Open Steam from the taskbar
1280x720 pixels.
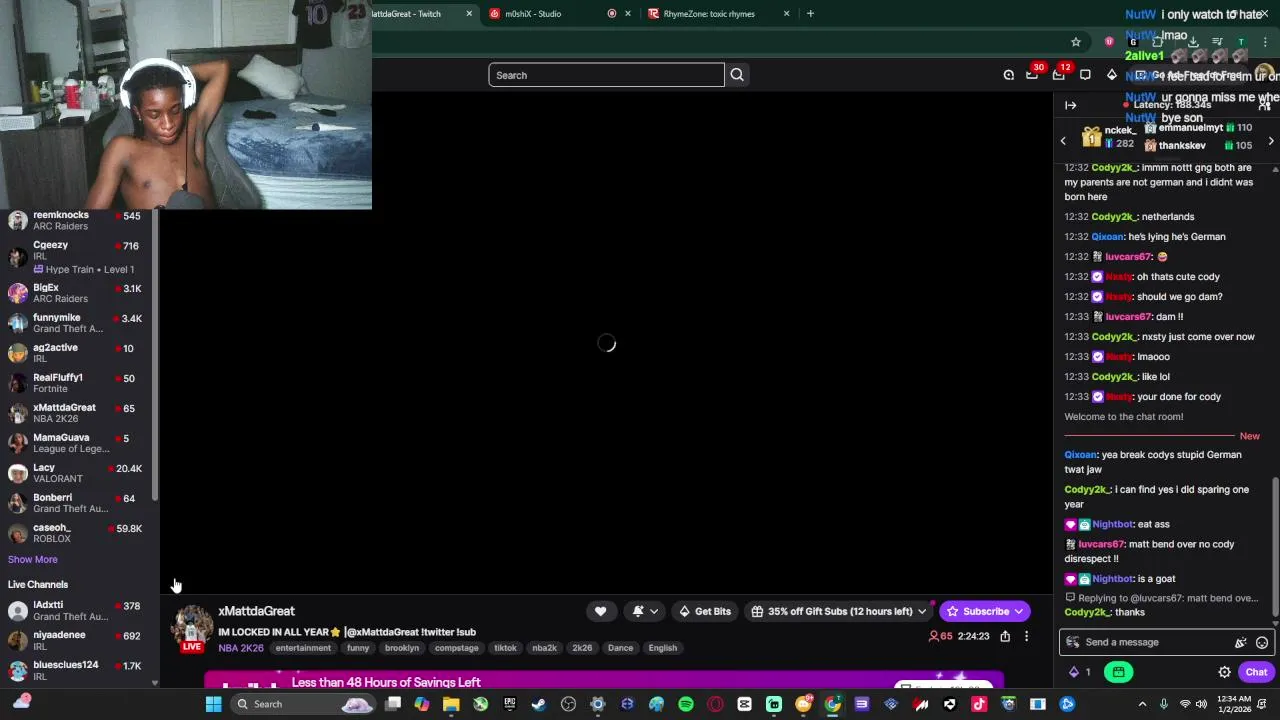coord(539,704)
